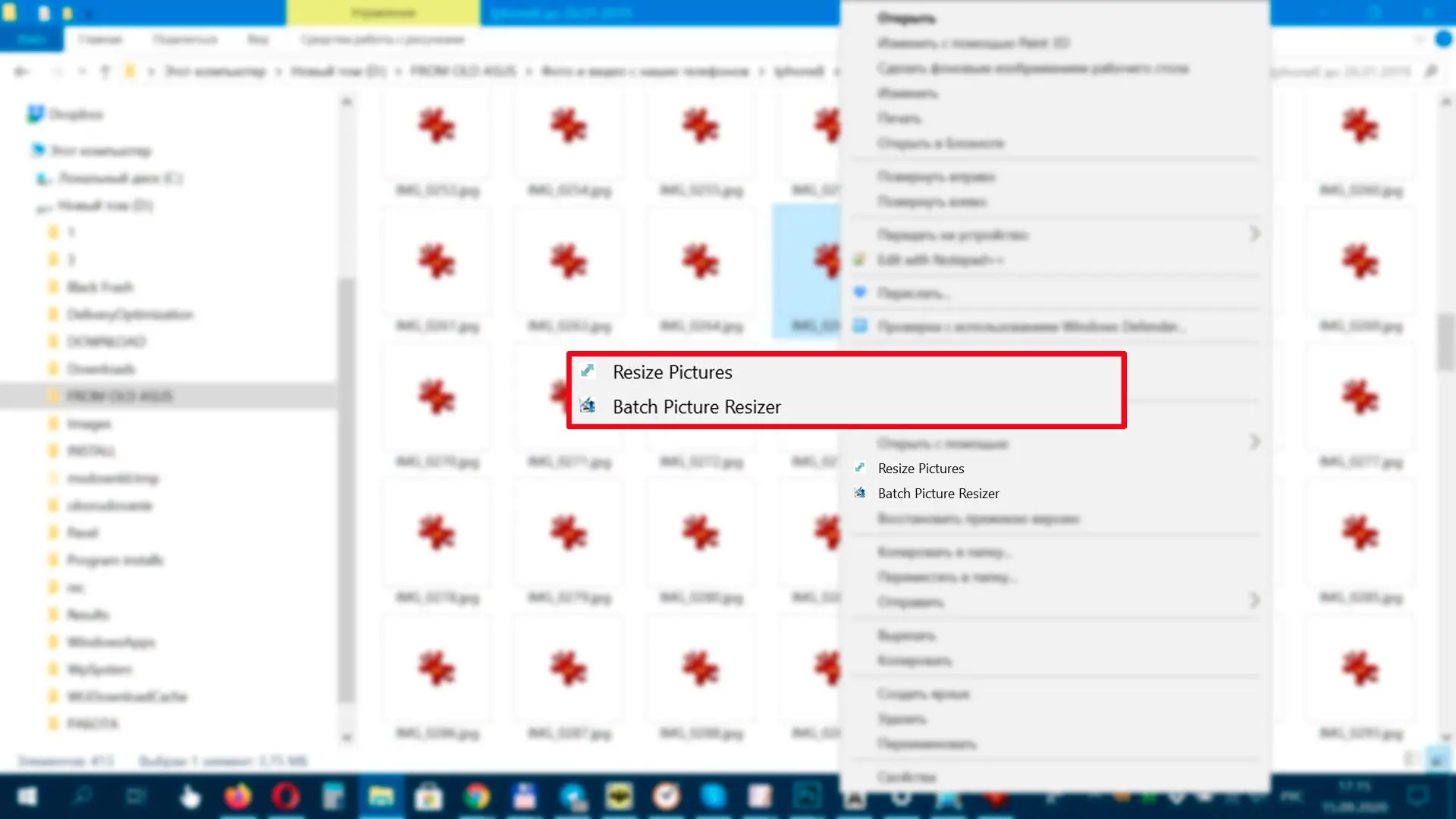The height and width of the screenshot is (819, 1456).
Task: Click the file list vertical scrollbar
Action: pyautogui.click(x=1445, y=343)
